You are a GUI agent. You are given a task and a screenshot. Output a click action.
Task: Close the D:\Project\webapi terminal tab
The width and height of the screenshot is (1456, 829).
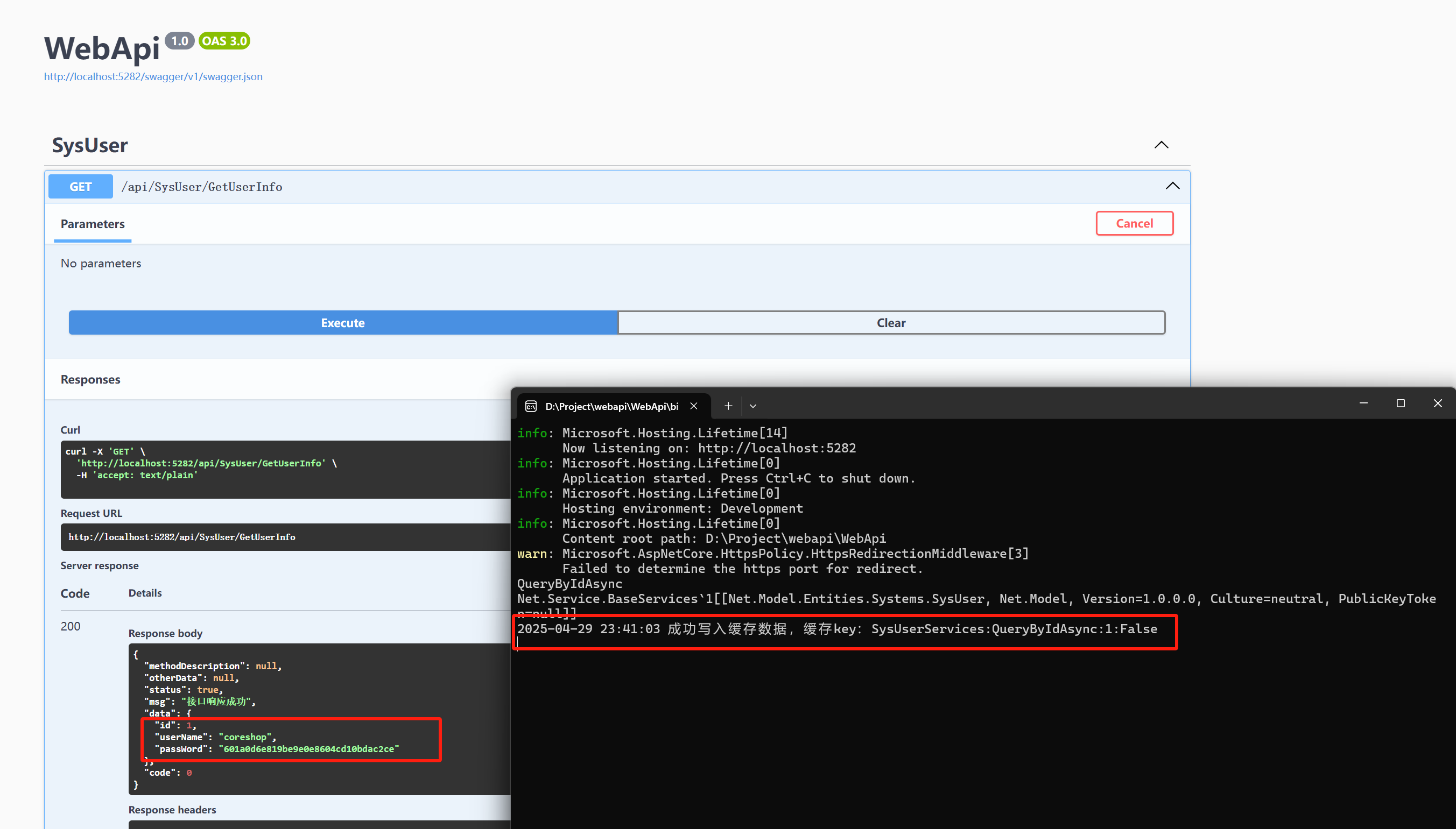[694, 406]
